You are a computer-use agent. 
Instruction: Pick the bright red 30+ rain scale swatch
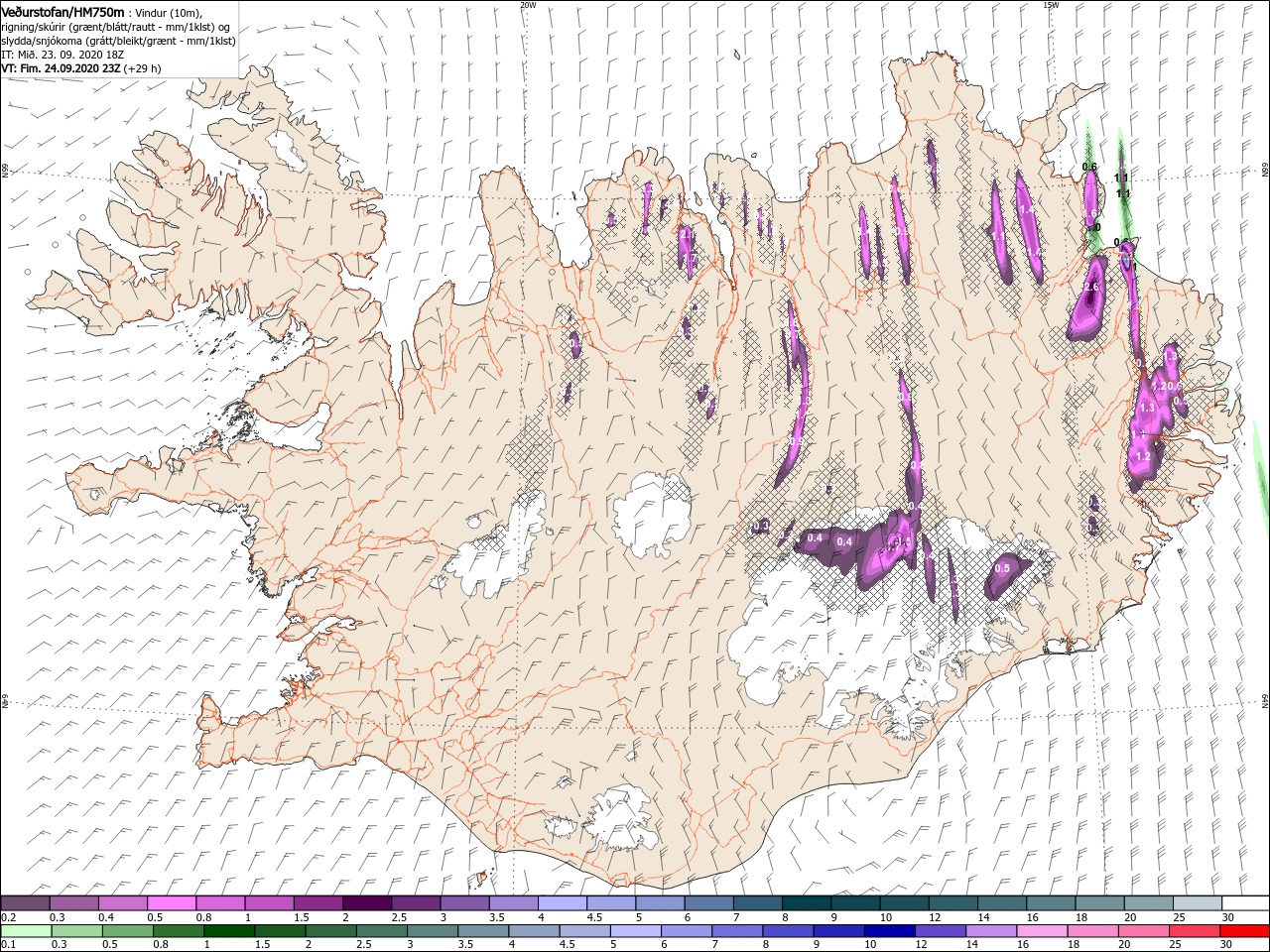pyautogui.click(x=1244, y=931)
